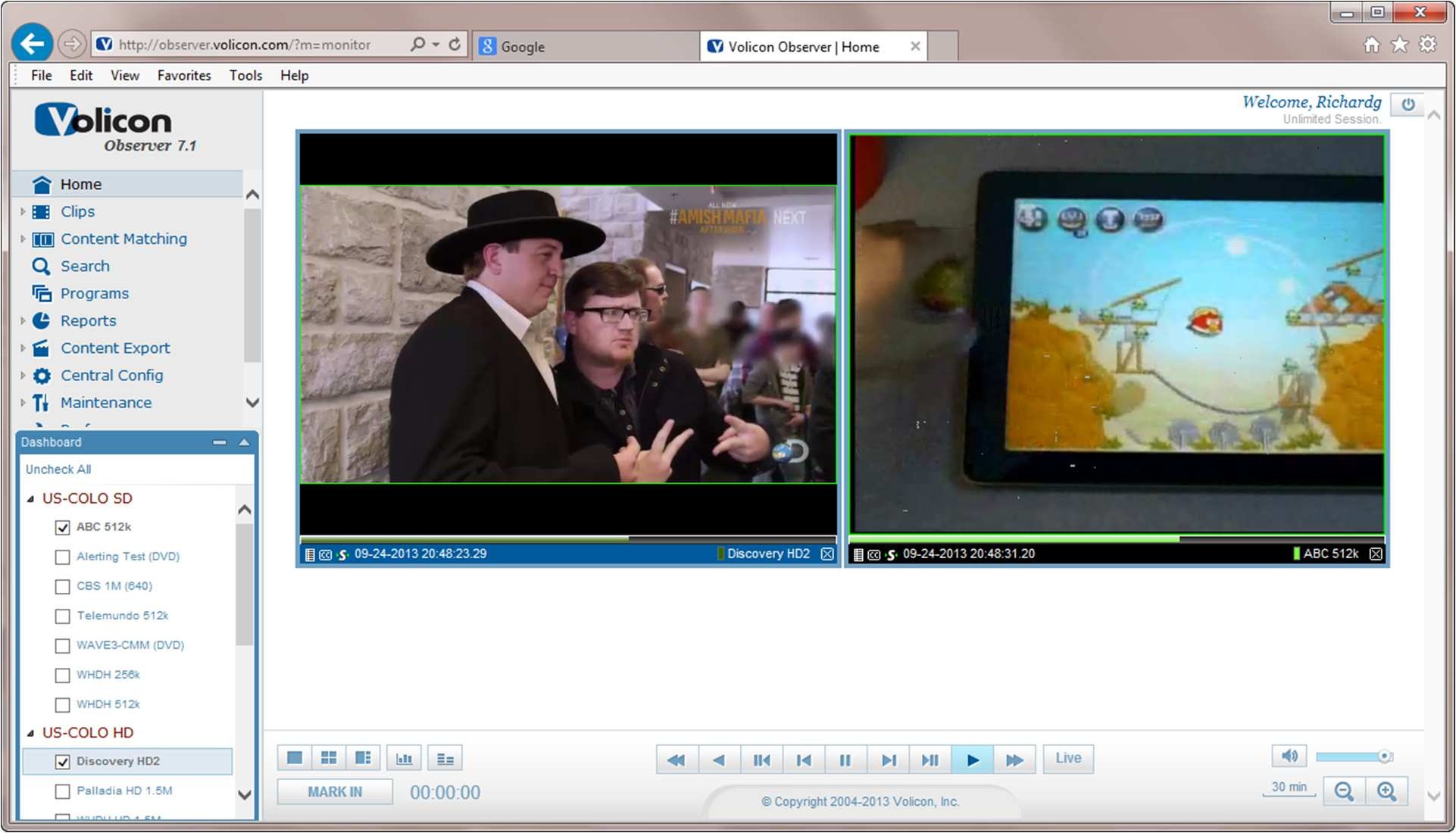Pause playback with the pause button
Screen dimensions: 1456x833
point(845,760)
